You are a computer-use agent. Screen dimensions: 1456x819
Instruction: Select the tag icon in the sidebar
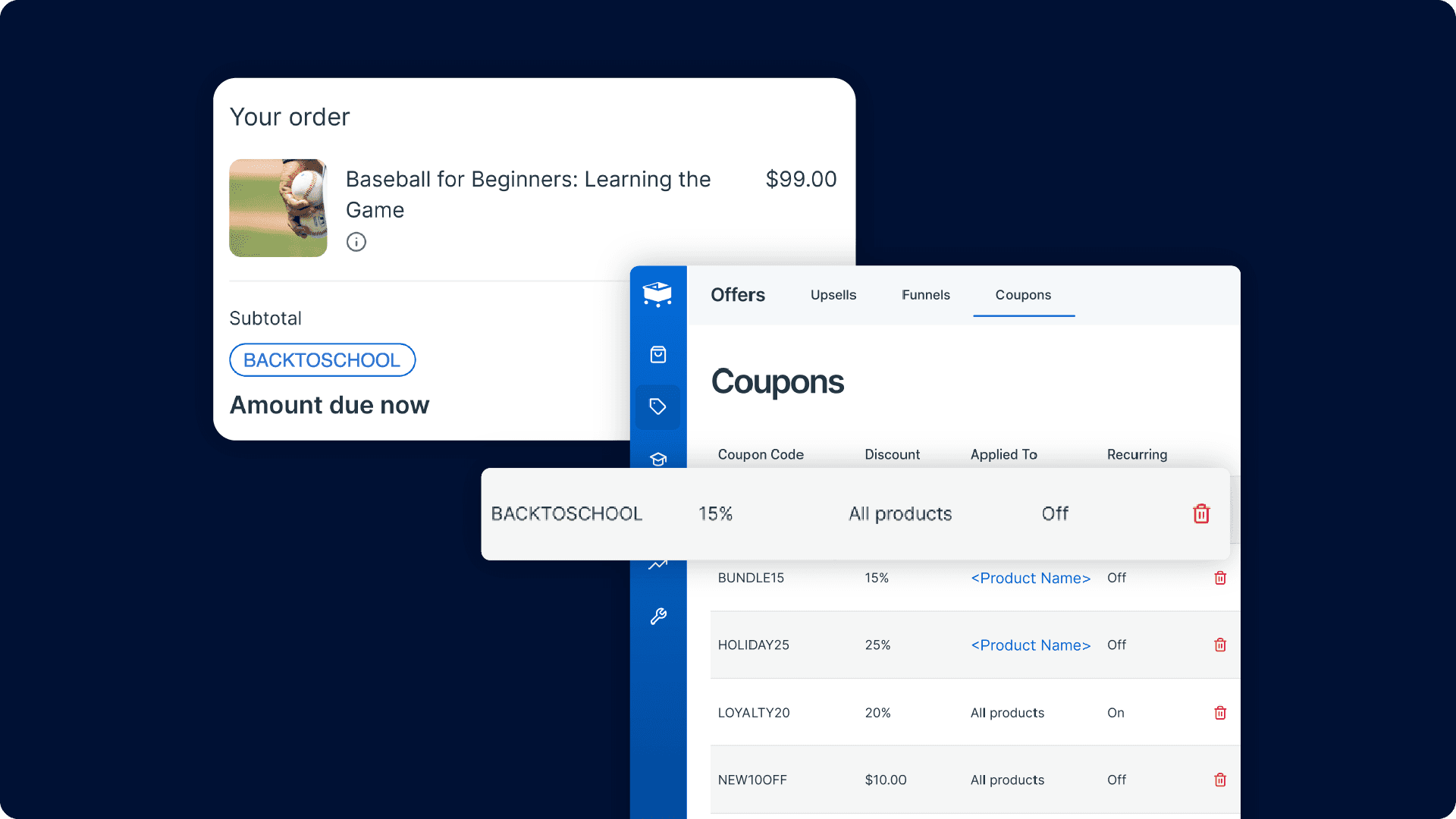657,407
